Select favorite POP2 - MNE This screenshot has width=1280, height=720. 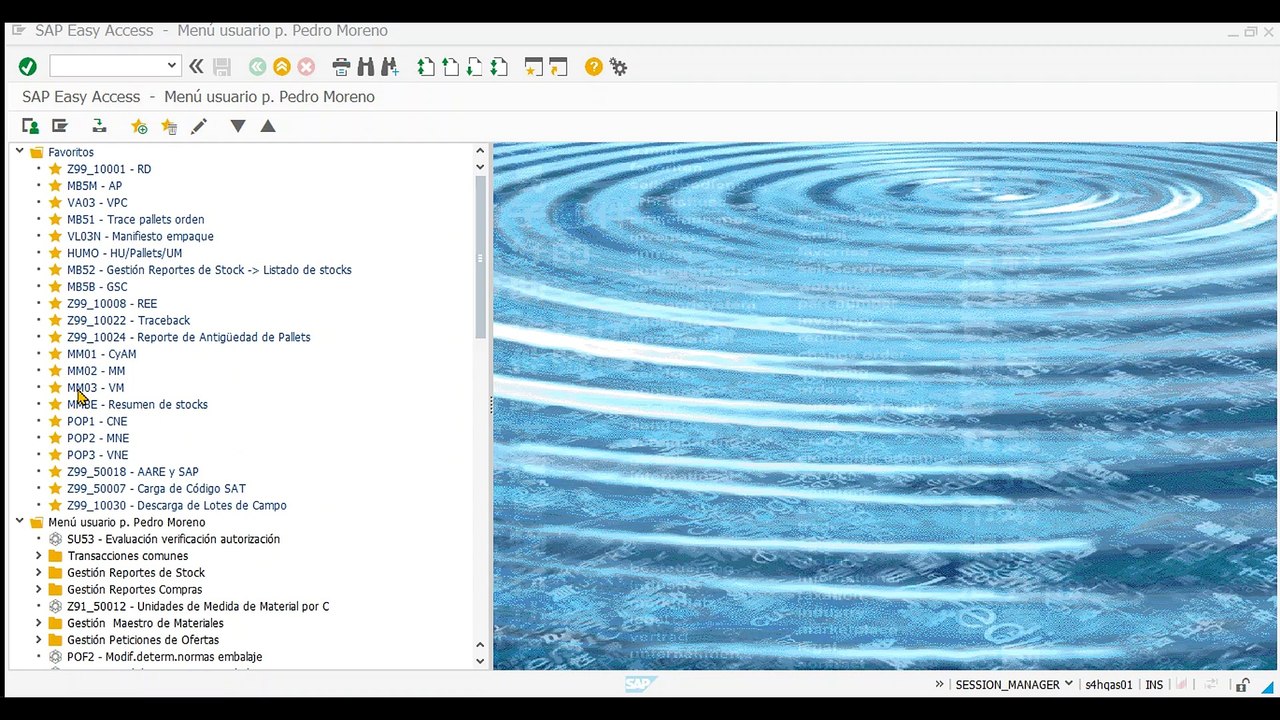pos(98,438)
